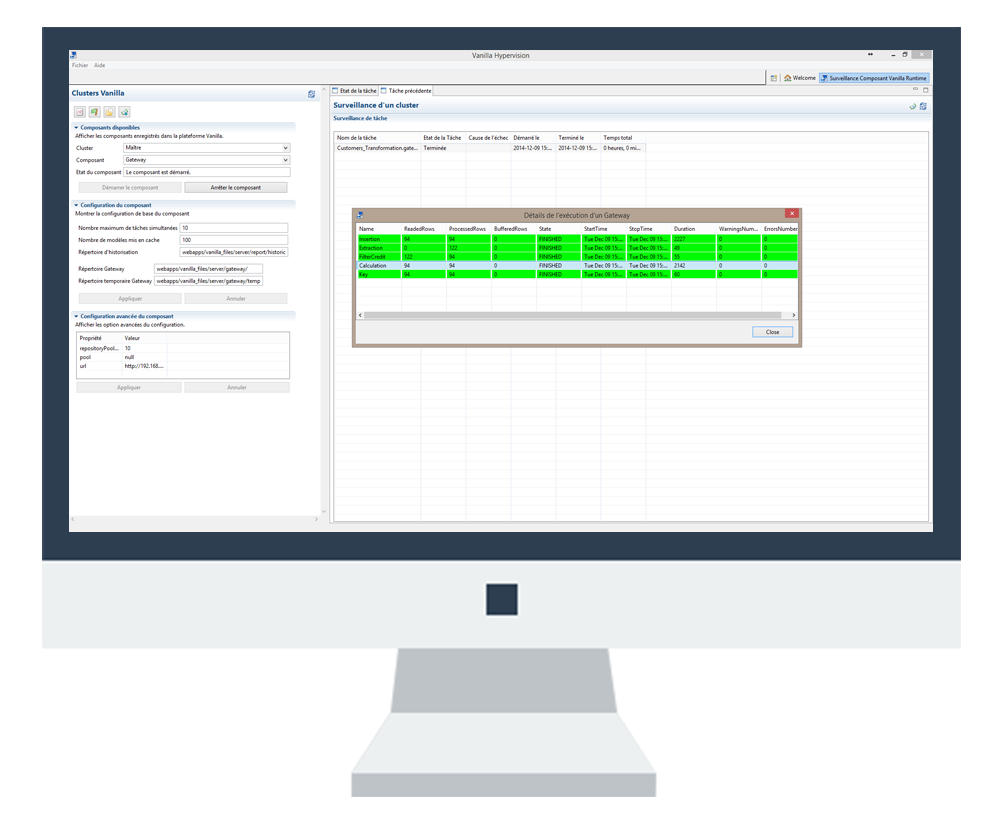Minimize the task view panel
1000x830 pixels.
pyautogui.click(x=915, y=89)
